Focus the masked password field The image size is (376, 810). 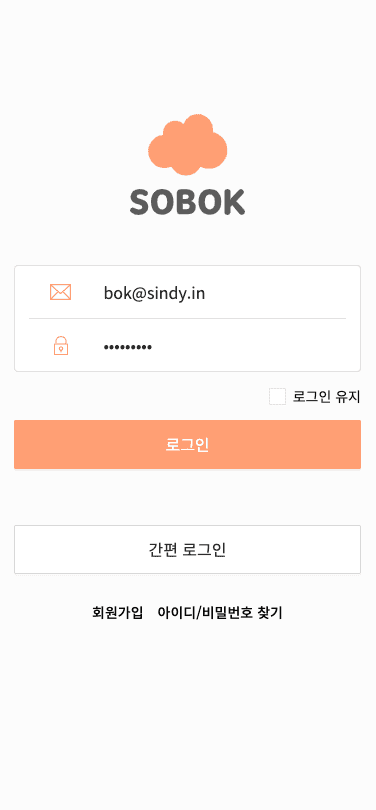(x=187, y=346)
